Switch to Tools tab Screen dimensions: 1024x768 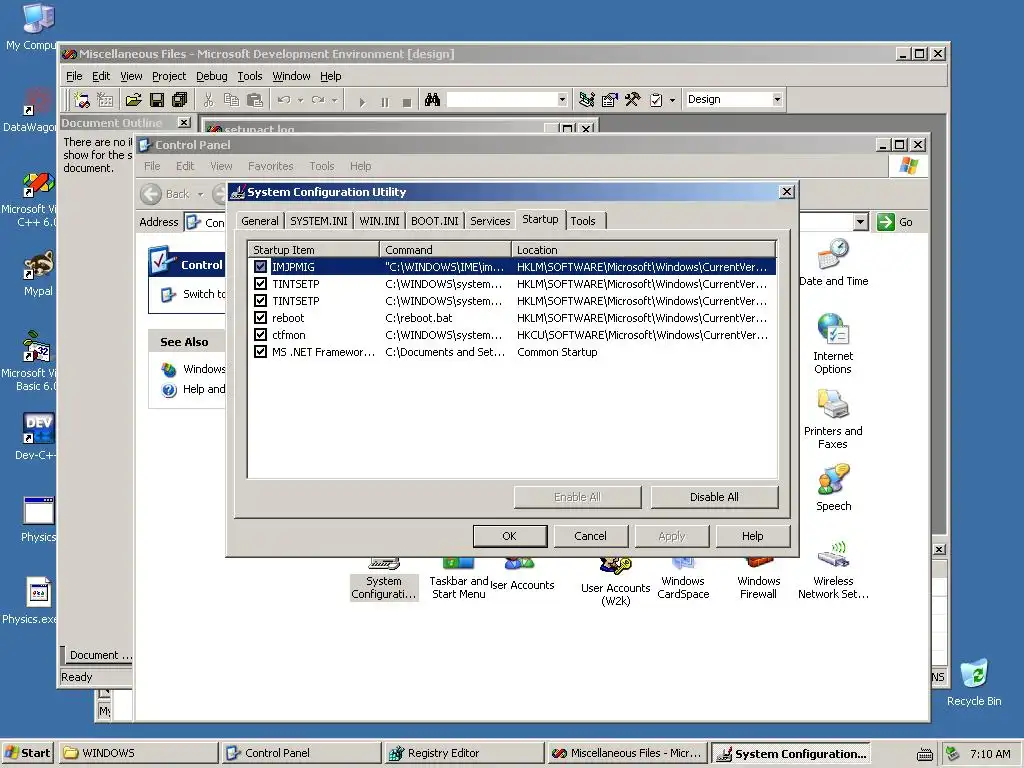[583, 221]
